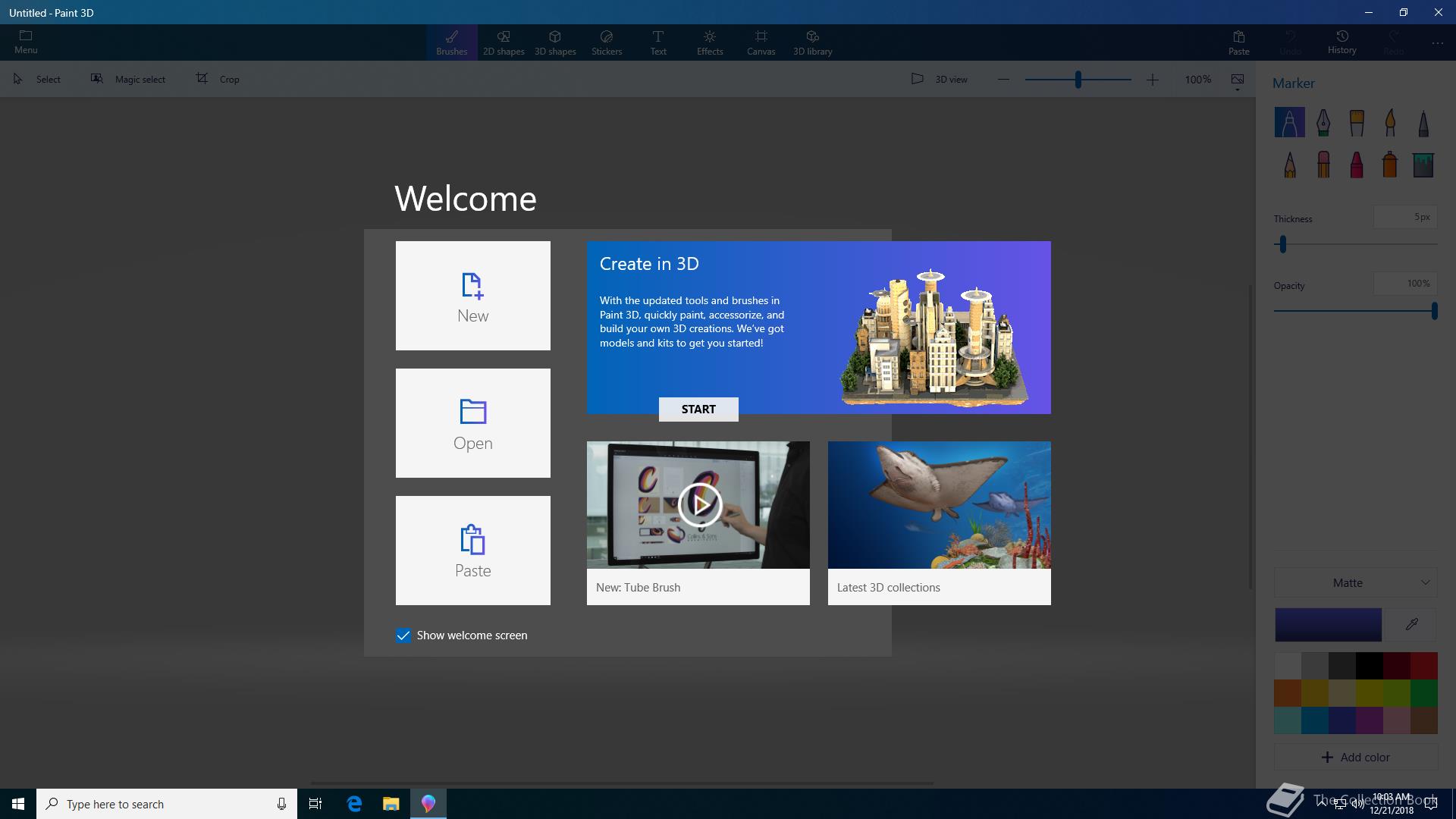Click the 100% zoom value
This screenshot has height=819, width=1456.
click(x=1198, y=79)
